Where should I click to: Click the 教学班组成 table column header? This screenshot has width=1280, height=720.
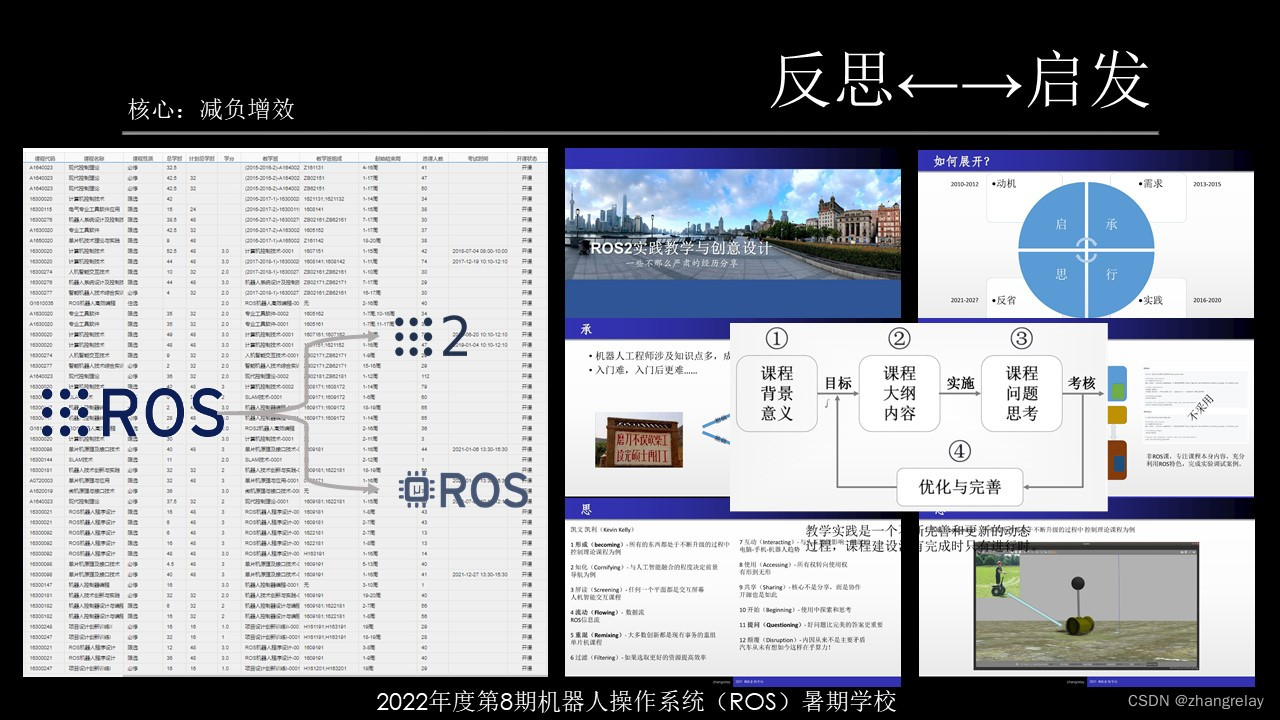(330, 158)
